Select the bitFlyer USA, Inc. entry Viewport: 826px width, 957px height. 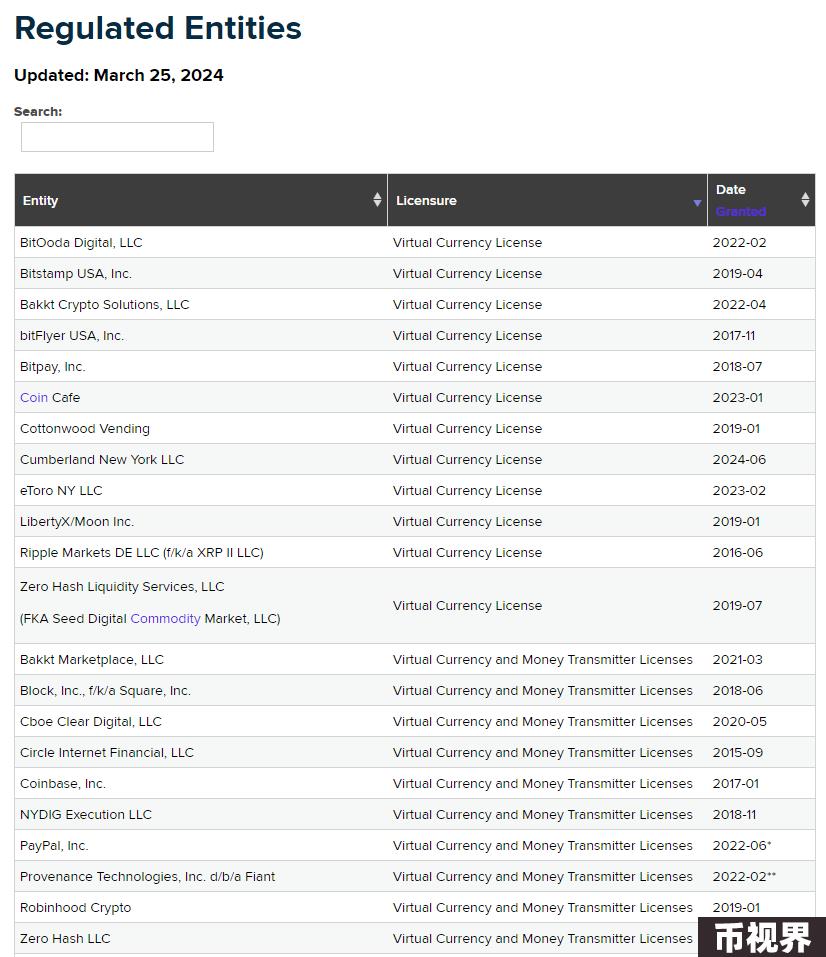tap(72, 336)
